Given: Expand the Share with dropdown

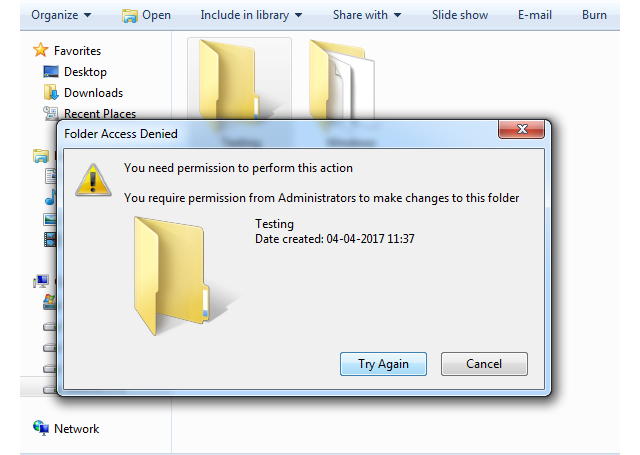Looking at the screenshot, I should [367, 15].
